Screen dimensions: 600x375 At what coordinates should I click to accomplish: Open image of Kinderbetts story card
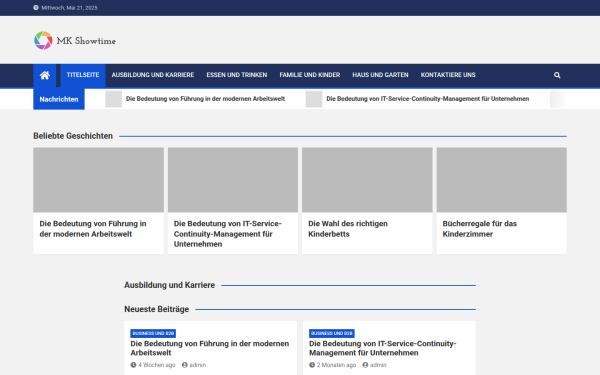367,180
